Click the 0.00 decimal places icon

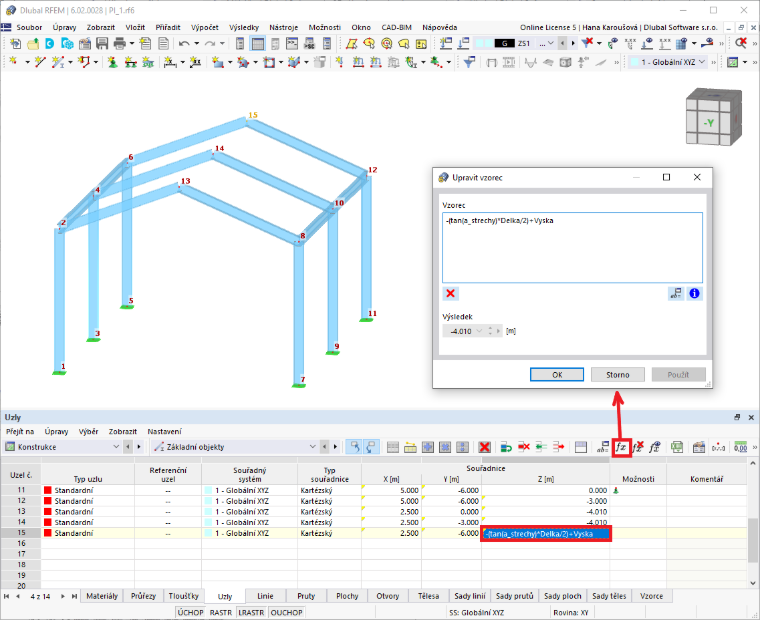click(x=740, y=447)
